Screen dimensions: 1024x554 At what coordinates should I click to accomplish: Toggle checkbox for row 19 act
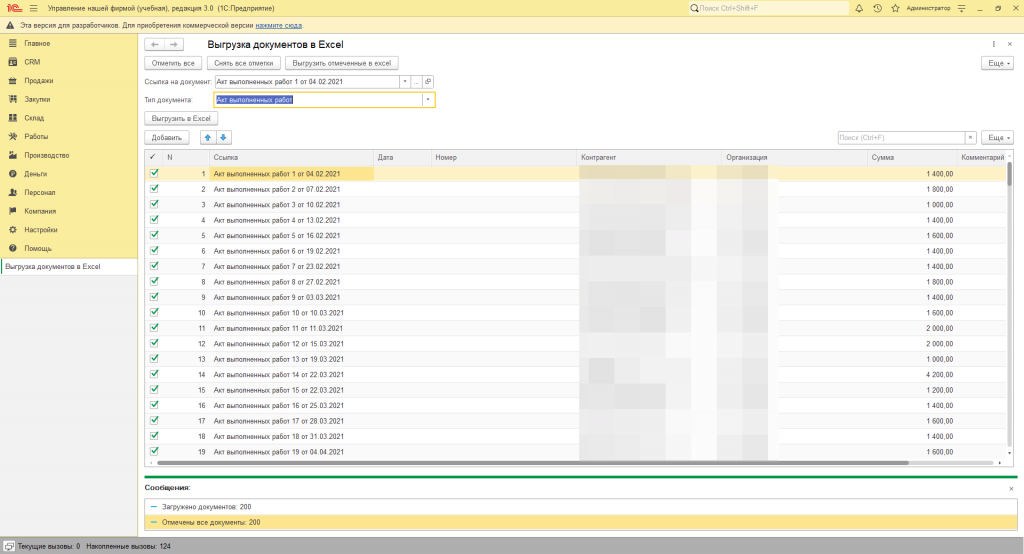click(154, 451)
